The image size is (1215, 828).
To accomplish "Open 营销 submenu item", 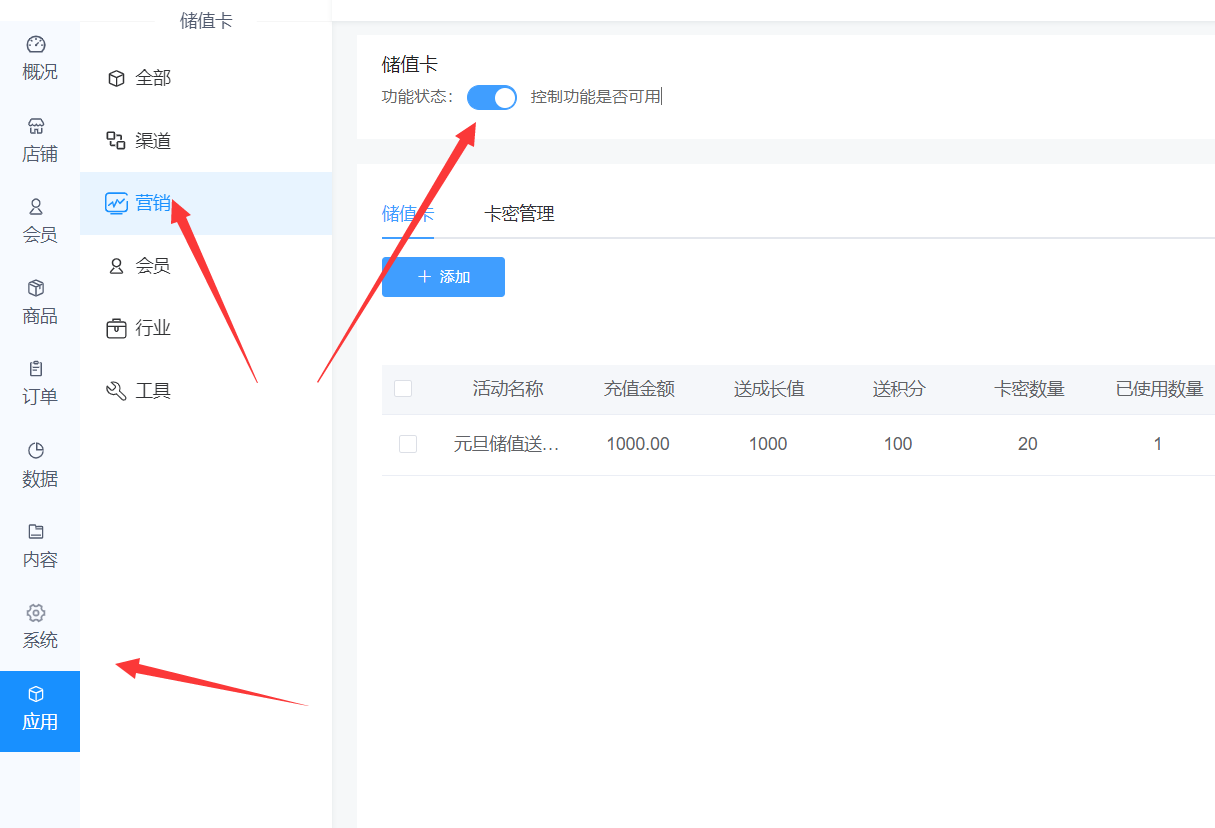I will pos(206,203).
